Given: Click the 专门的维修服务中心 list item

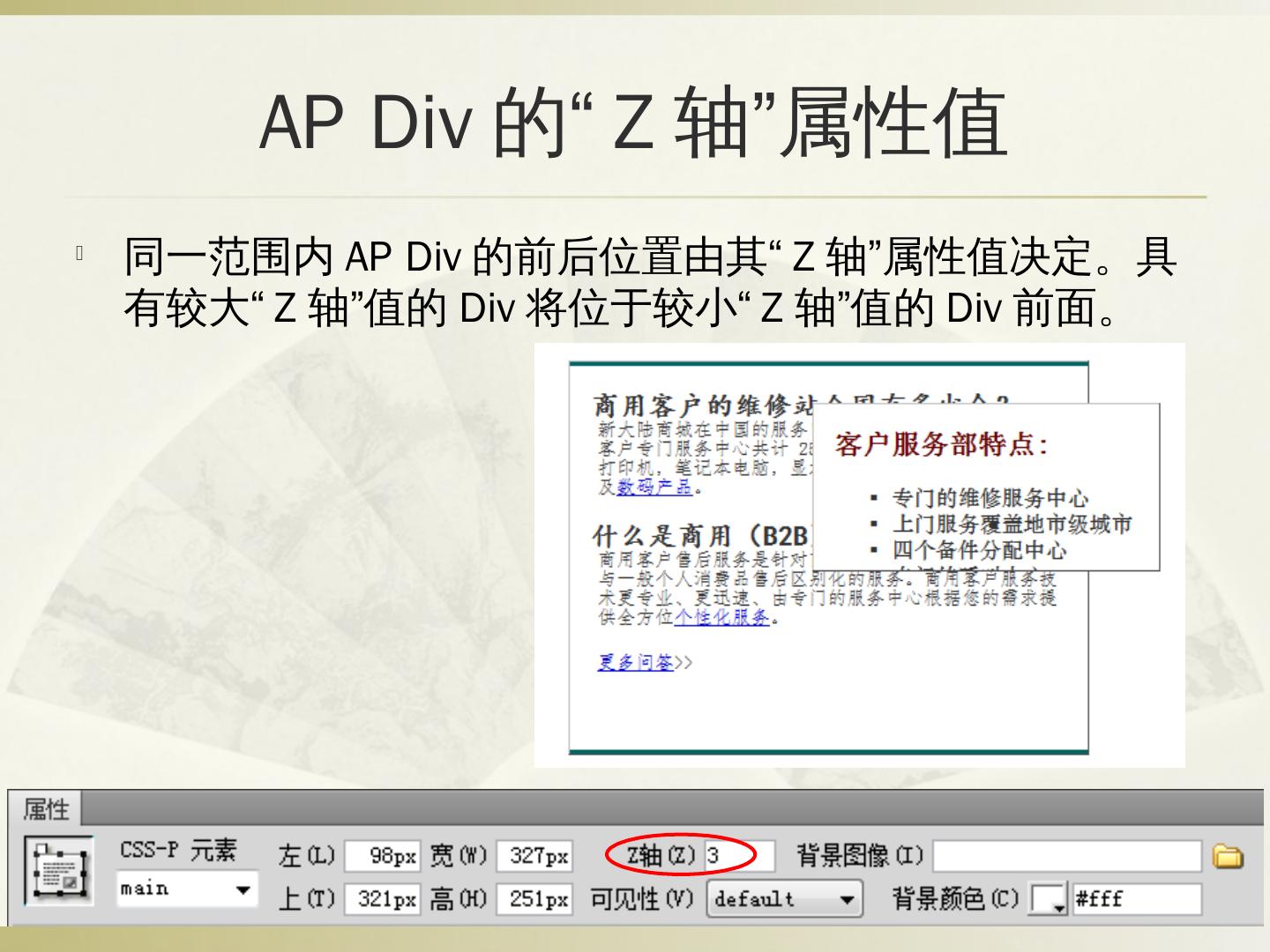Looking at the screenshot, I should [x=990, y=498].
